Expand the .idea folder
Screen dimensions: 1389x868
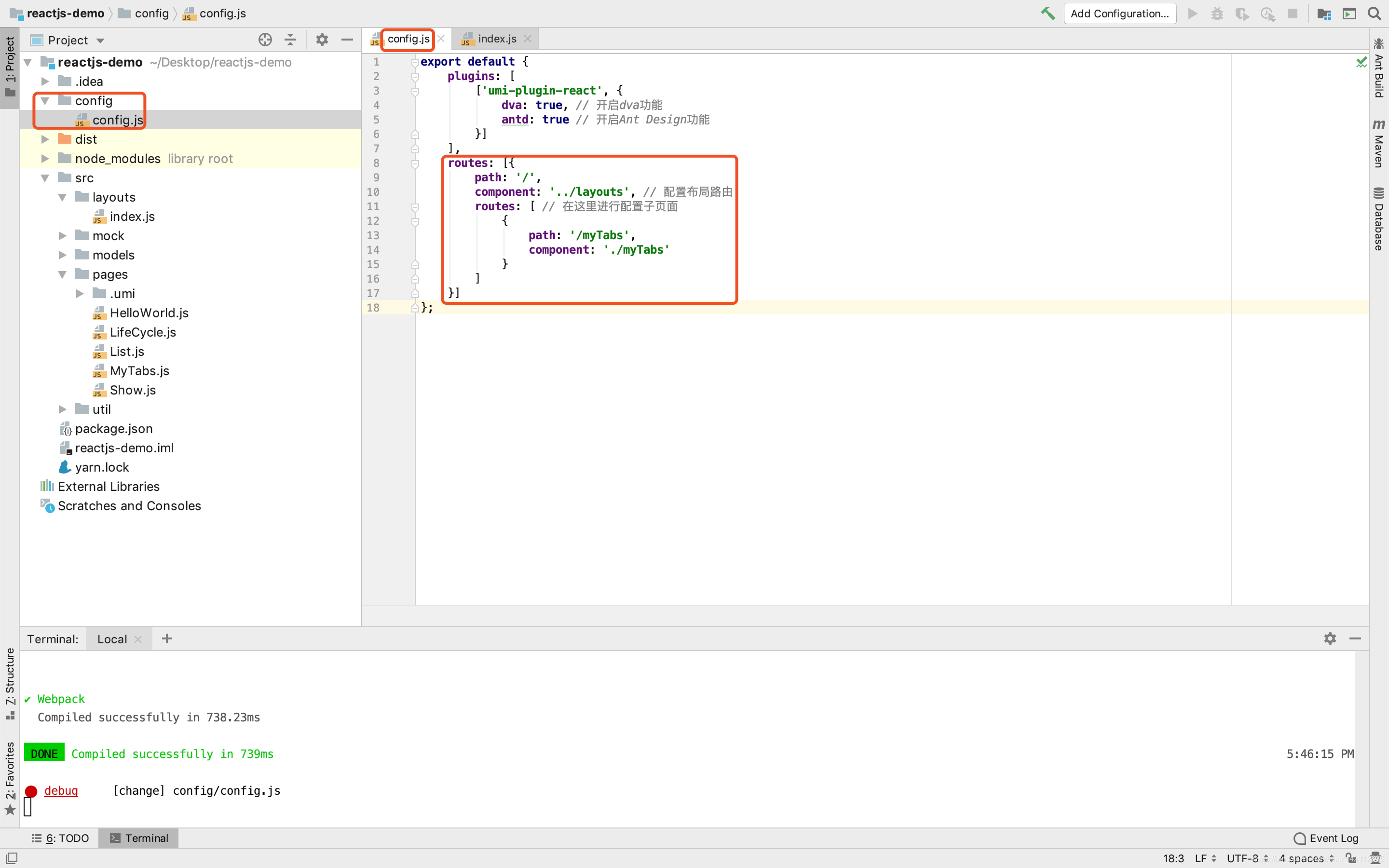[x=45, y=81]
